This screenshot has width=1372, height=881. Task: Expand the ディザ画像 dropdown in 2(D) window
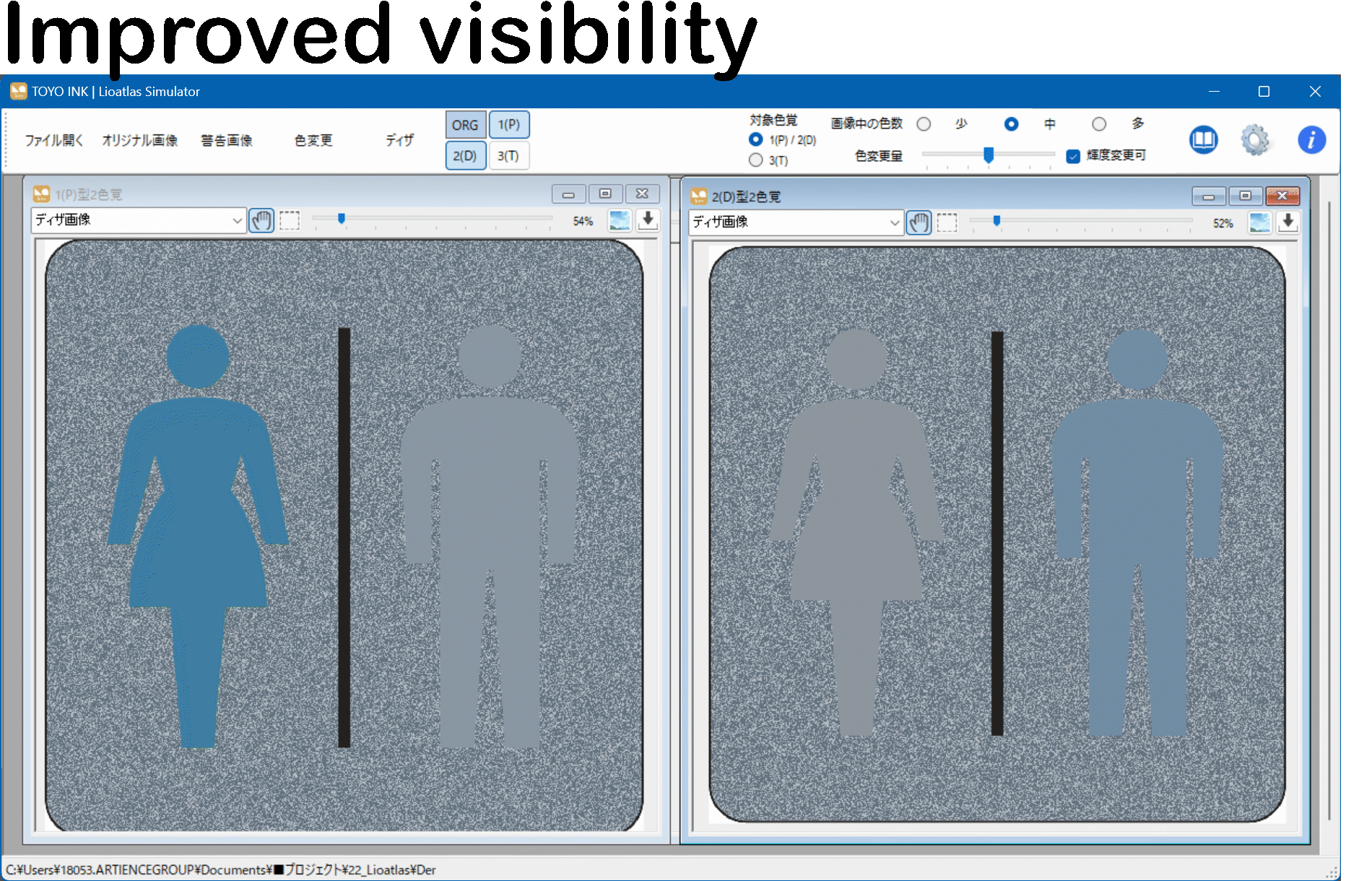894,222
